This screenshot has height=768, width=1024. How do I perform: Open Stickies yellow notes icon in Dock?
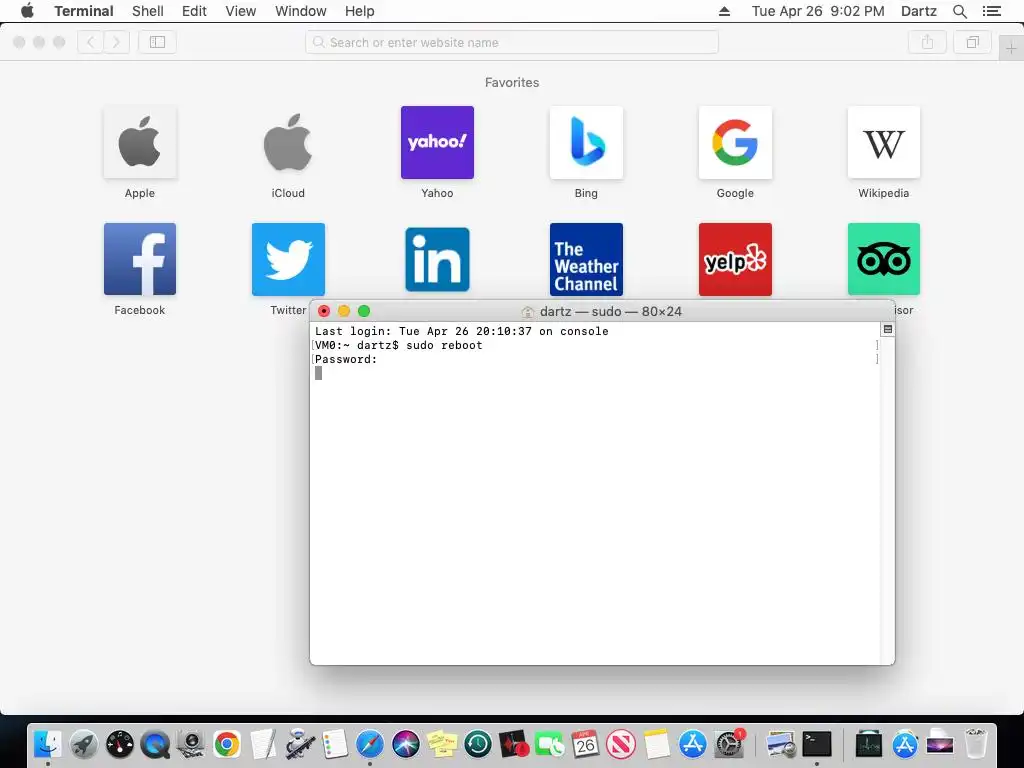pos(441,744)
